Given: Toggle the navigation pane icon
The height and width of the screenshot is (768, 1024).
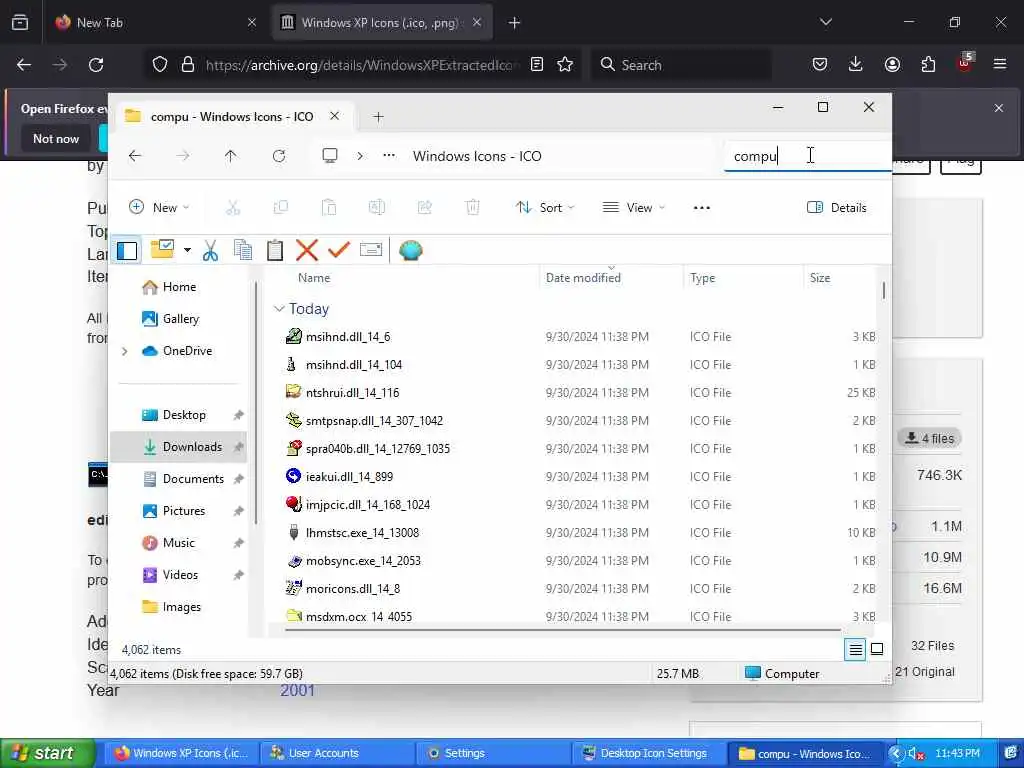Looking at the screenshot, I should [x=127, y=251].
